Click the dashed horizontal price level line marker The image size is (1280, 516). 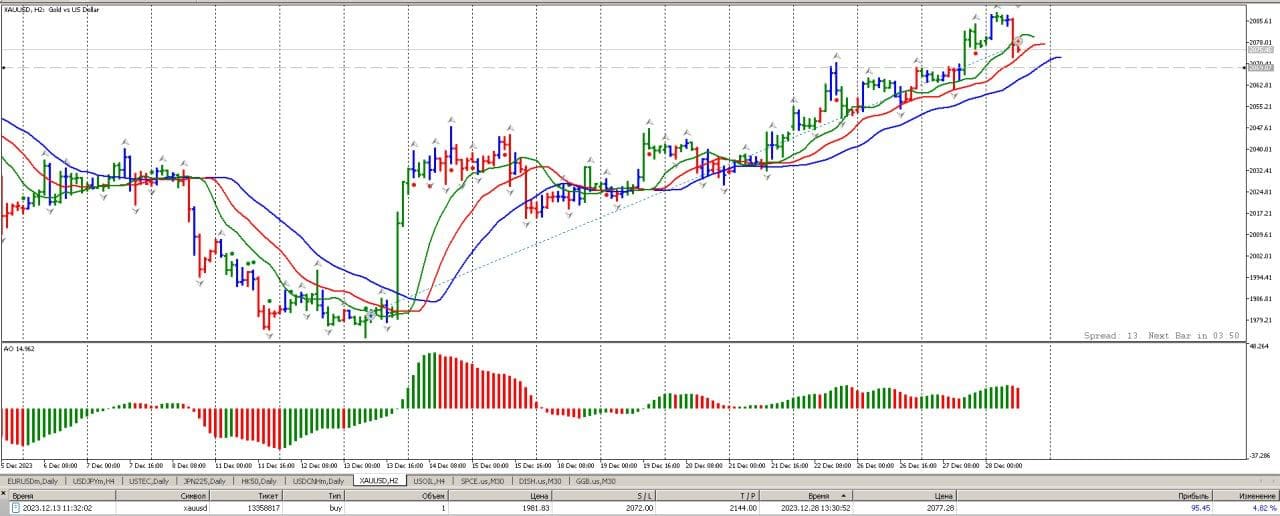(x=5, y=68)
